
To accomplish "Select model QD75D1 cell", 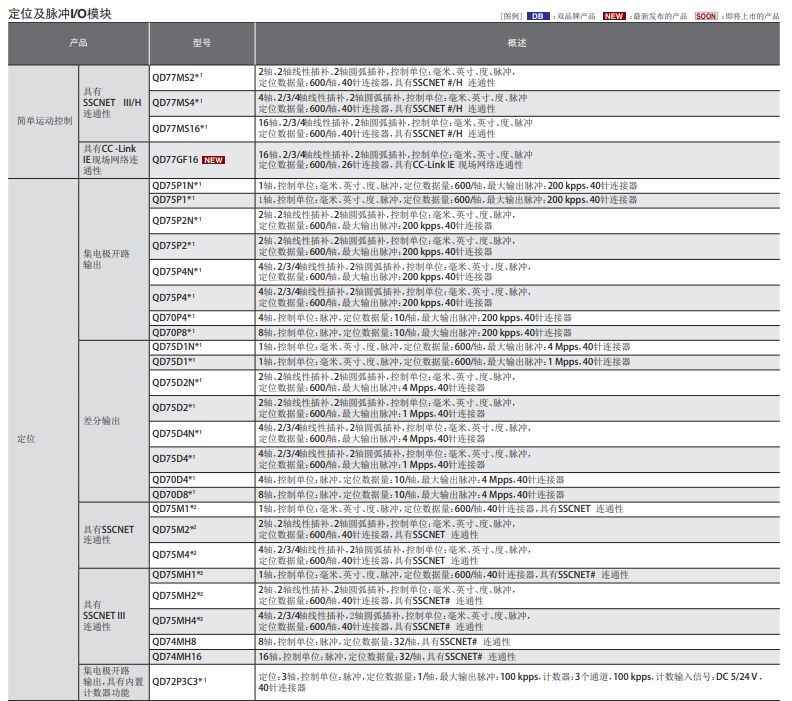I will pos(202,362).
